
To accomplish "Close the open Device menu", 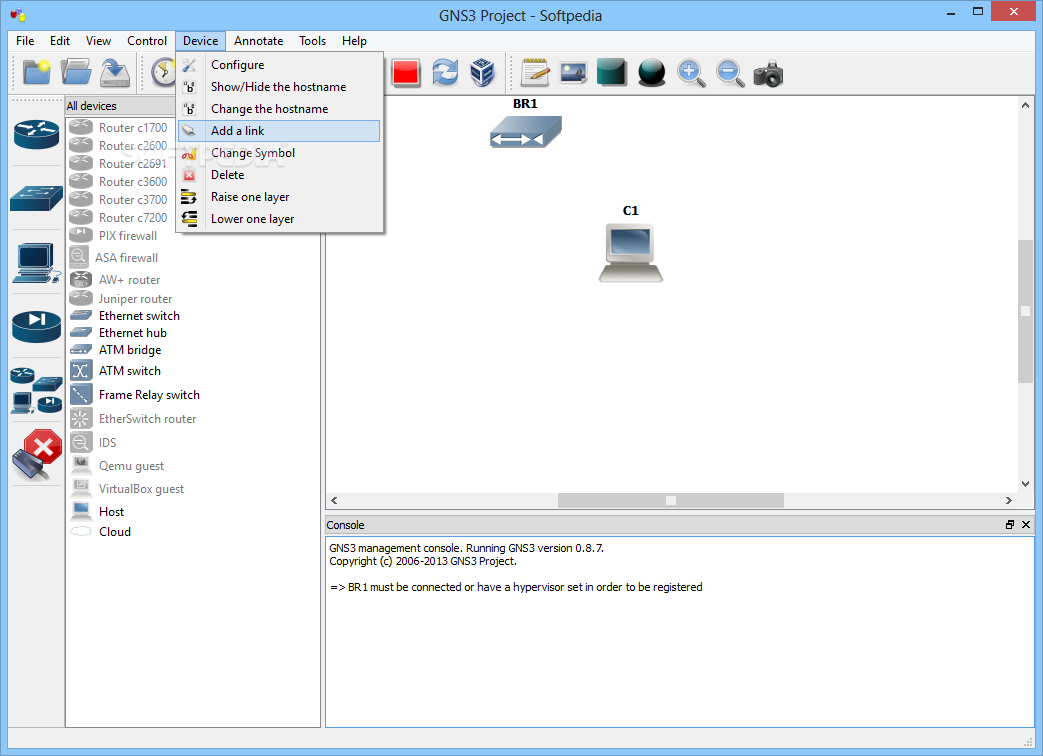I will (200, 41).
